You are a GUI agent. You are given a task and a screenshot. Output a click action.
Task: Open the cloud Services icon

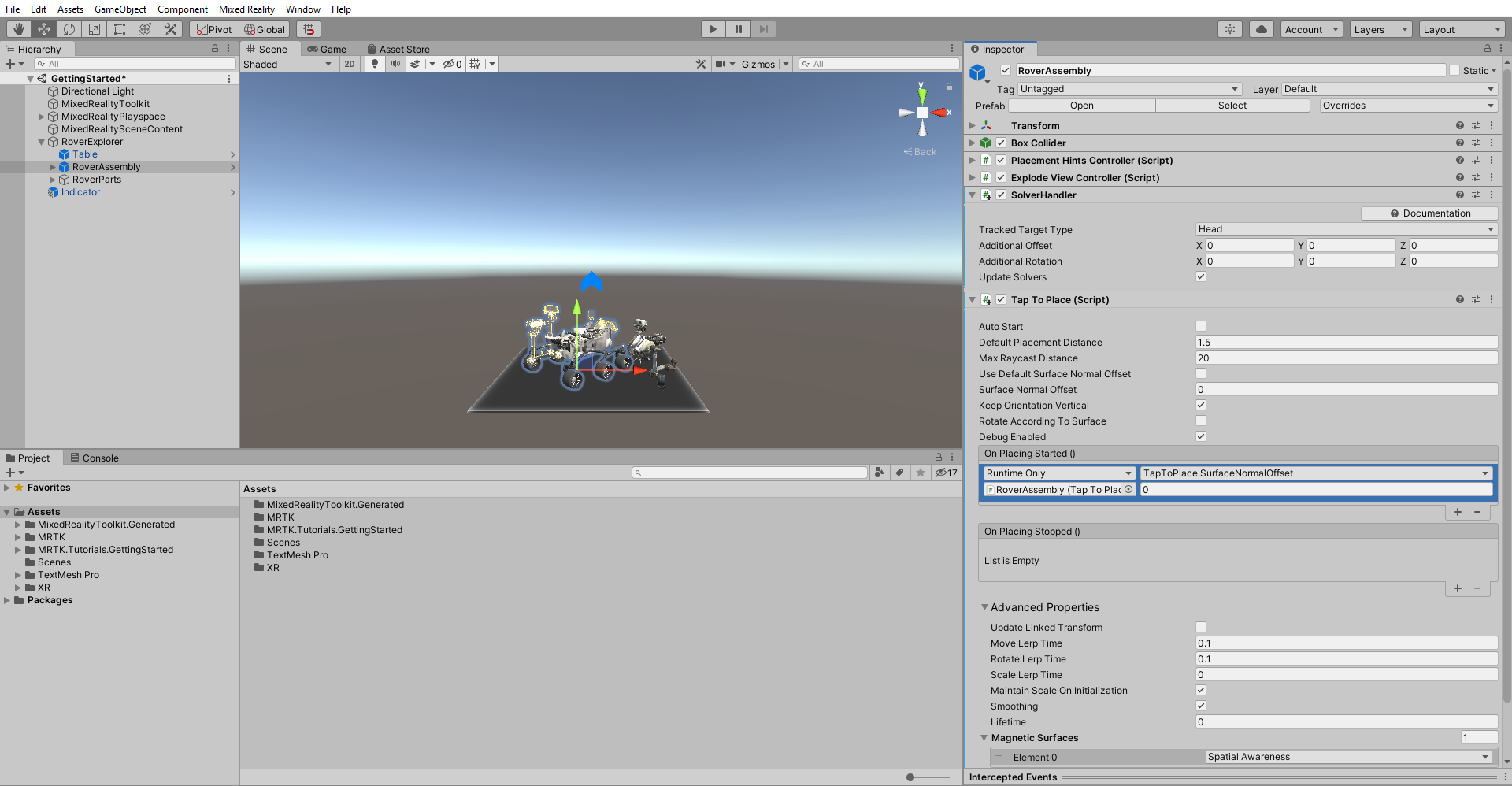1262,29
